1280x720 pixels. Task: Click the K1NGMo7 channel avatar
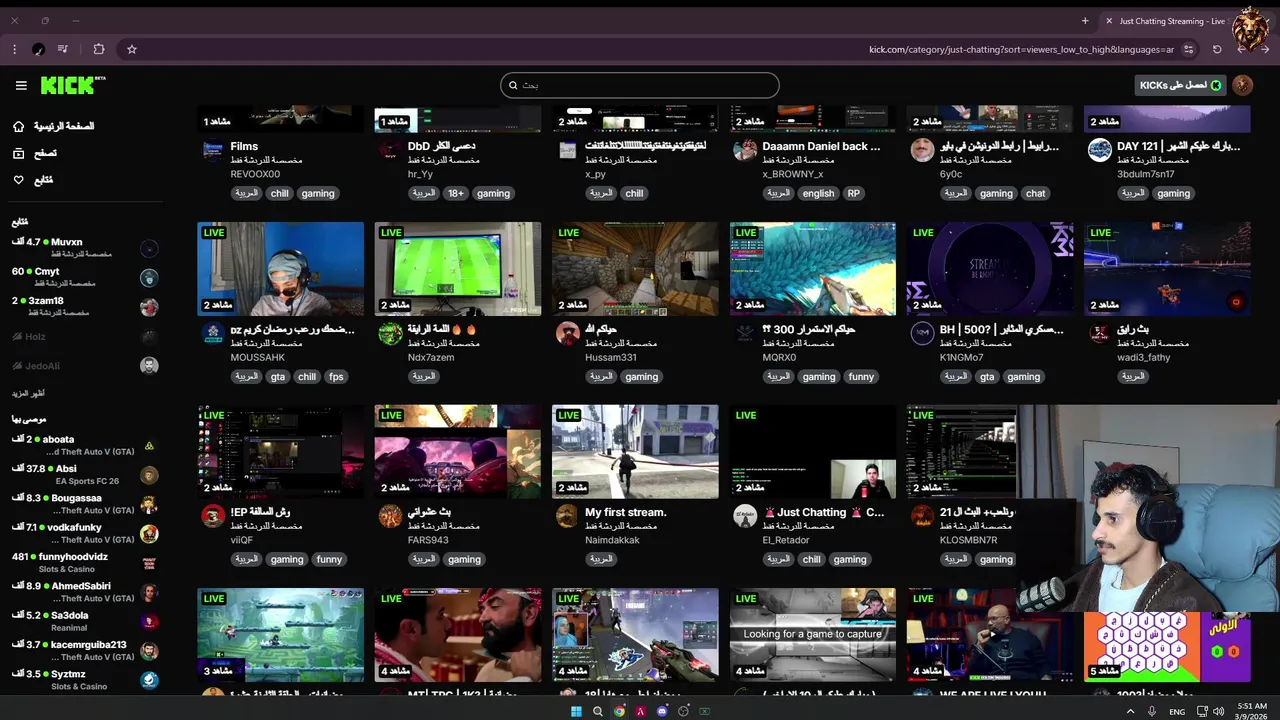point(922,333)
